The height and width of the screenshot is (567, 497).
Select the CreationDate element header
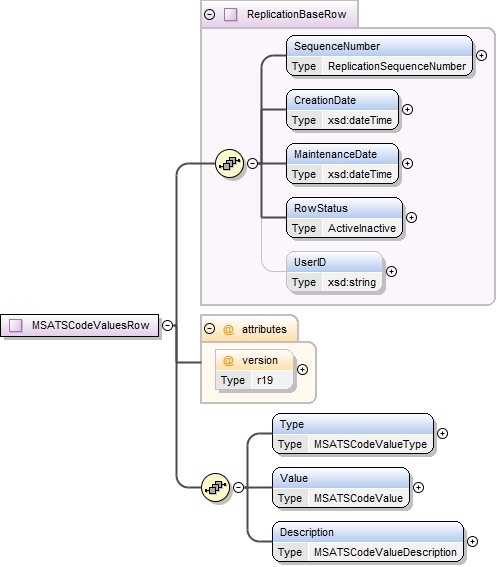(x=342, y=100)
